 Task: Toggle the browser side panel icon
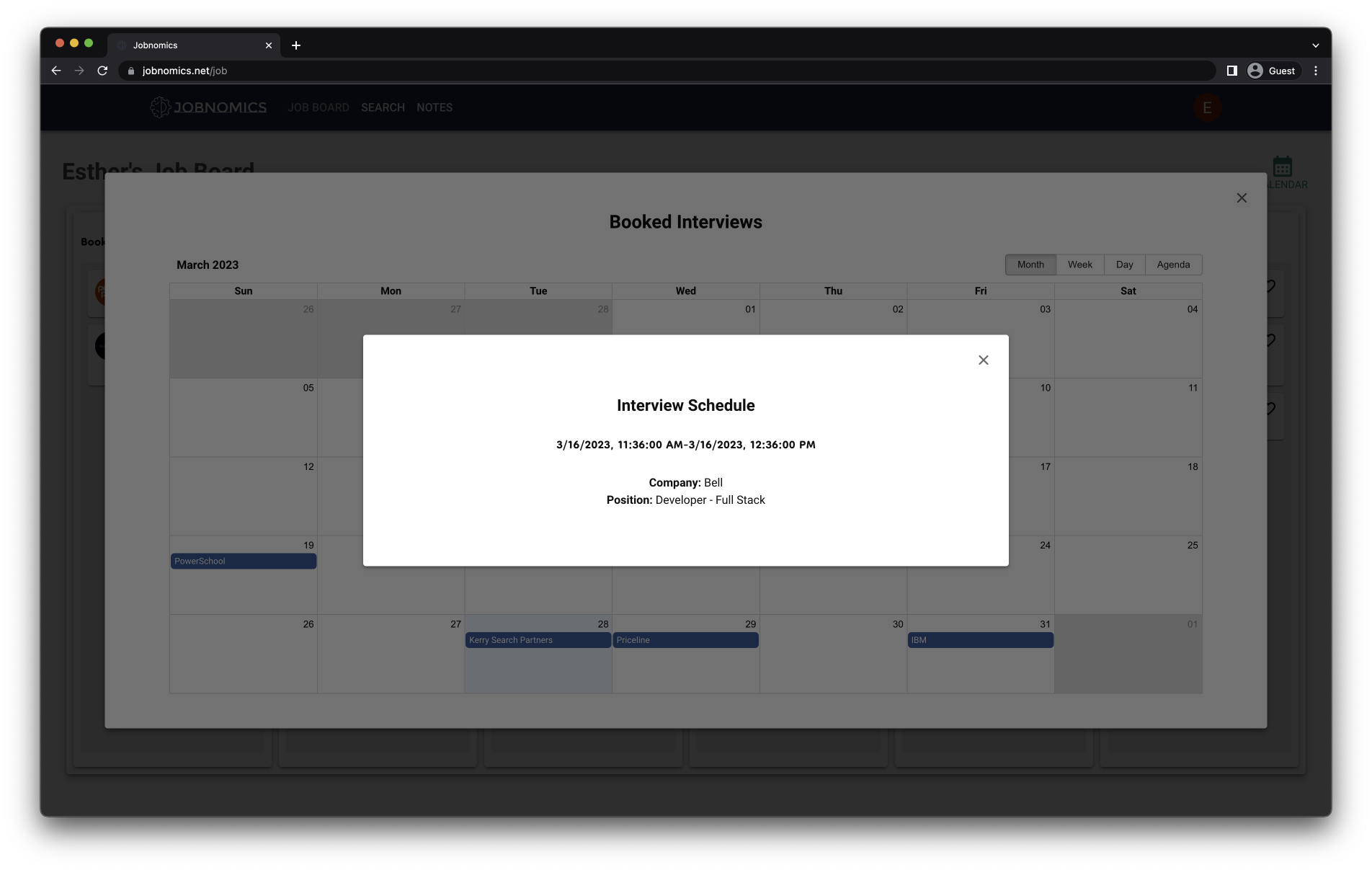(1231, 71)
